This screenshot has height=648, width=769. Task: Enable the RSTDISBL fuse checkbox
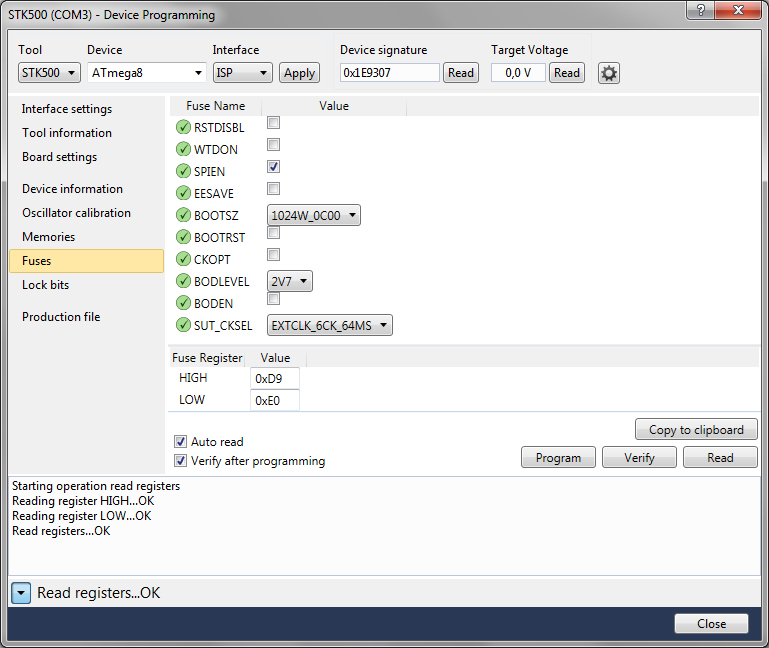273,123
